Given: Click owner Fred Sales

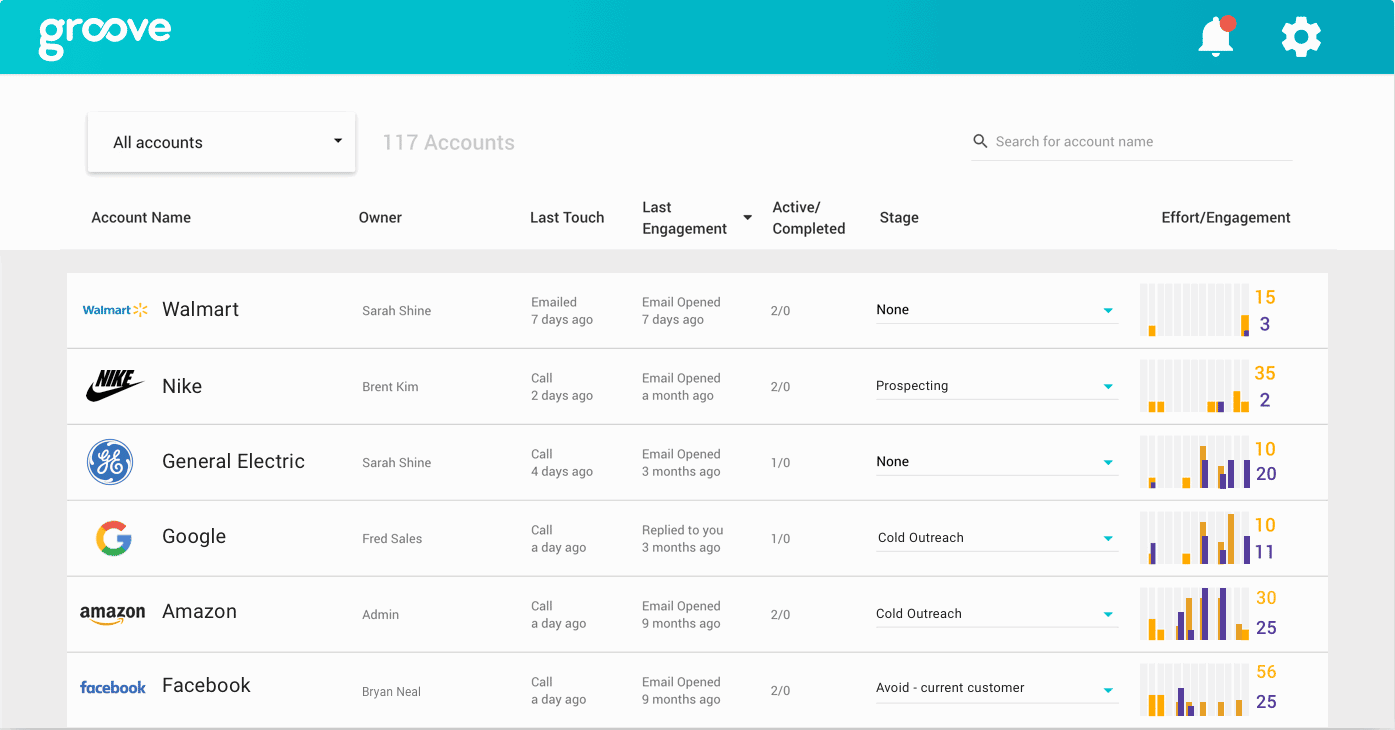Looking at the screenshot, I should pyautogui.click(x=392, y=539).
